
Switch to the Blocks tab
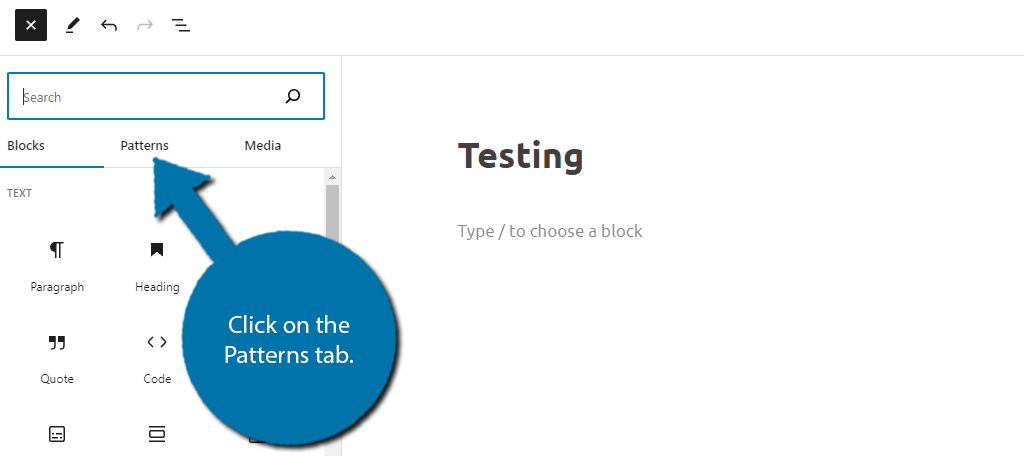point(26,146)
